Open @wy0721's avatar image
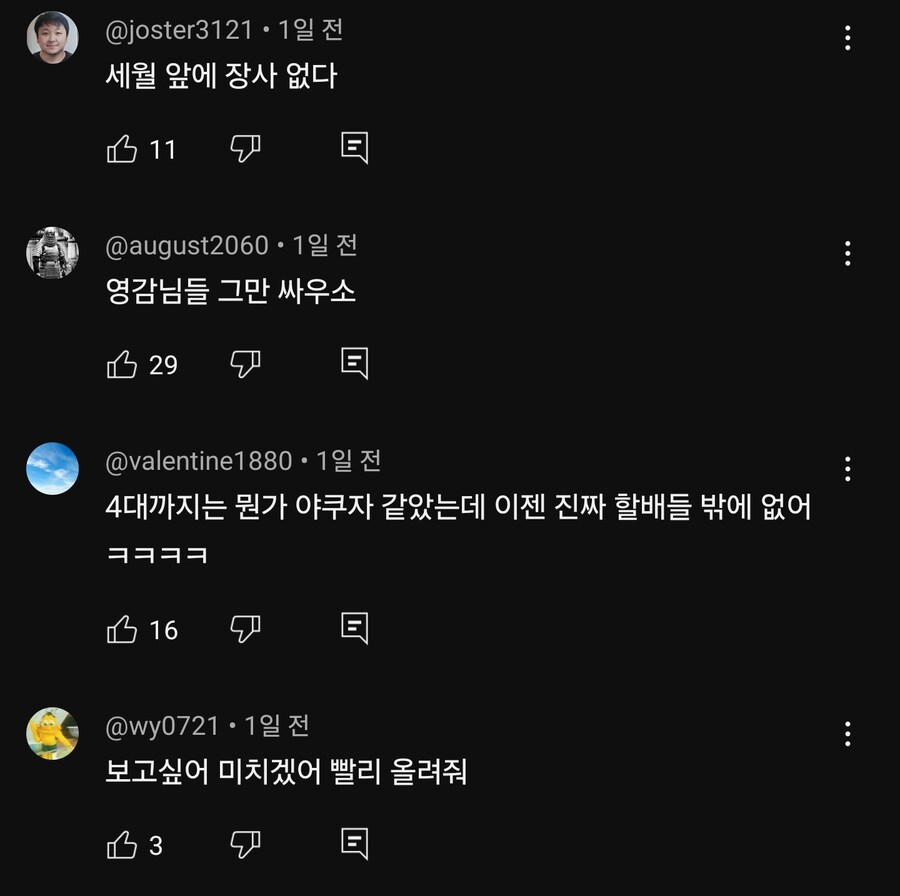The image size is (900, 896). pos(52,733)
